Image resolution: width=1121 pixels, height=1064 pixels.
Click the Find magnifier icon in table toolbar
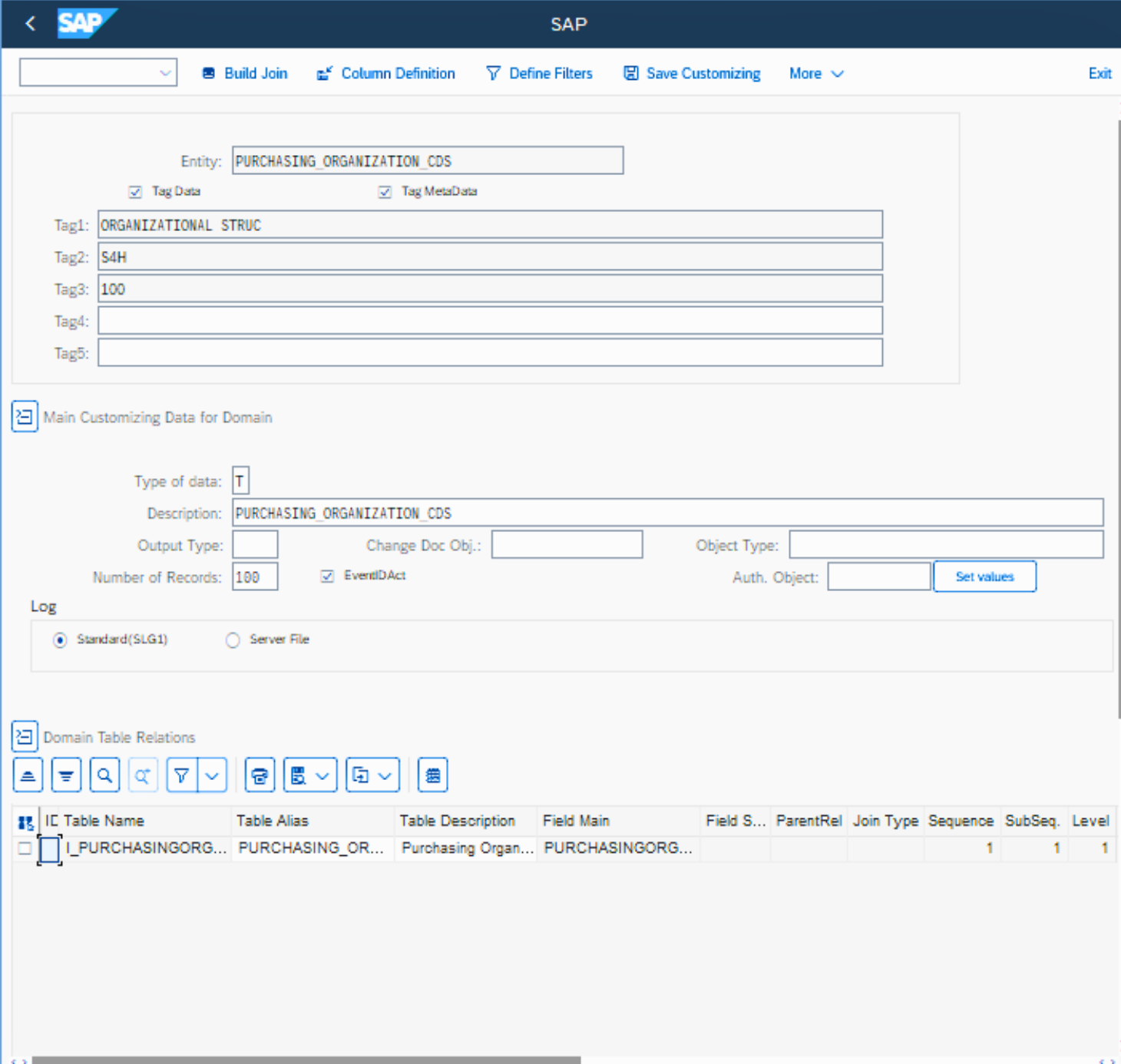coord(104,775)
